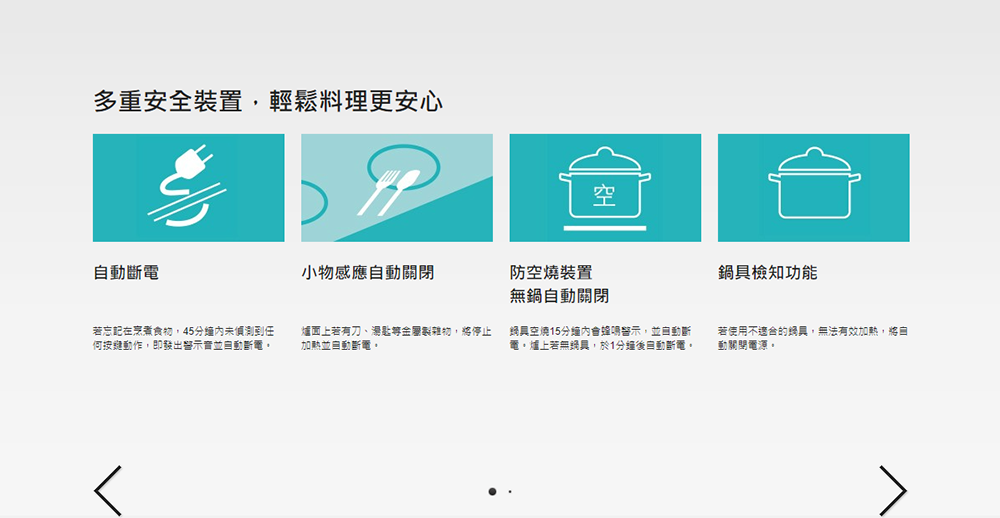Click the 自動斷電 heading
The image size is (1000, 518).
126,272
